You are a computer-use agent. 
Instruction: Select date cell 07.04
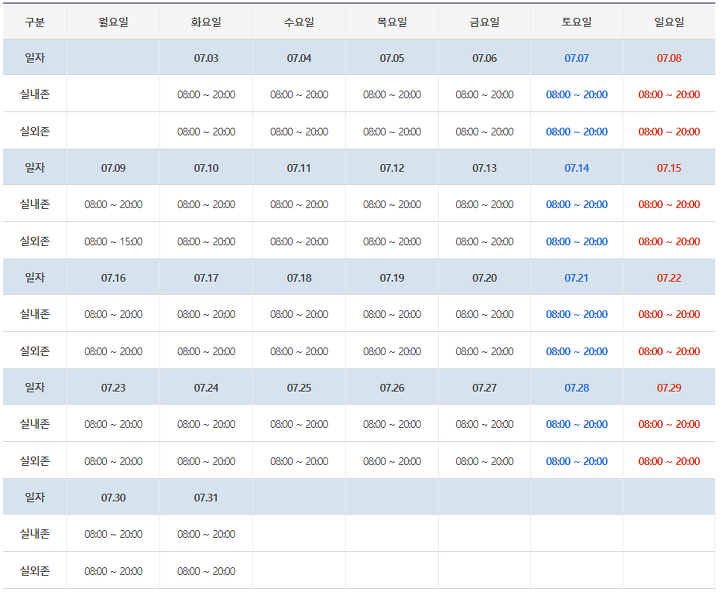pyautogui.click(x=299, y=58)
